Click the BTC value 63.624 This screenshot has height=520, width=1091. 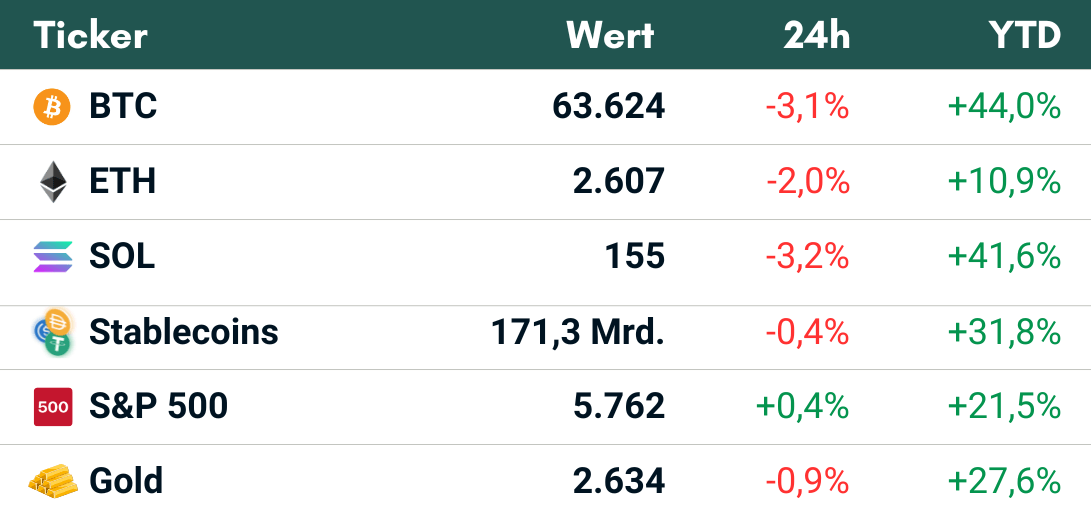click(609, 107)
